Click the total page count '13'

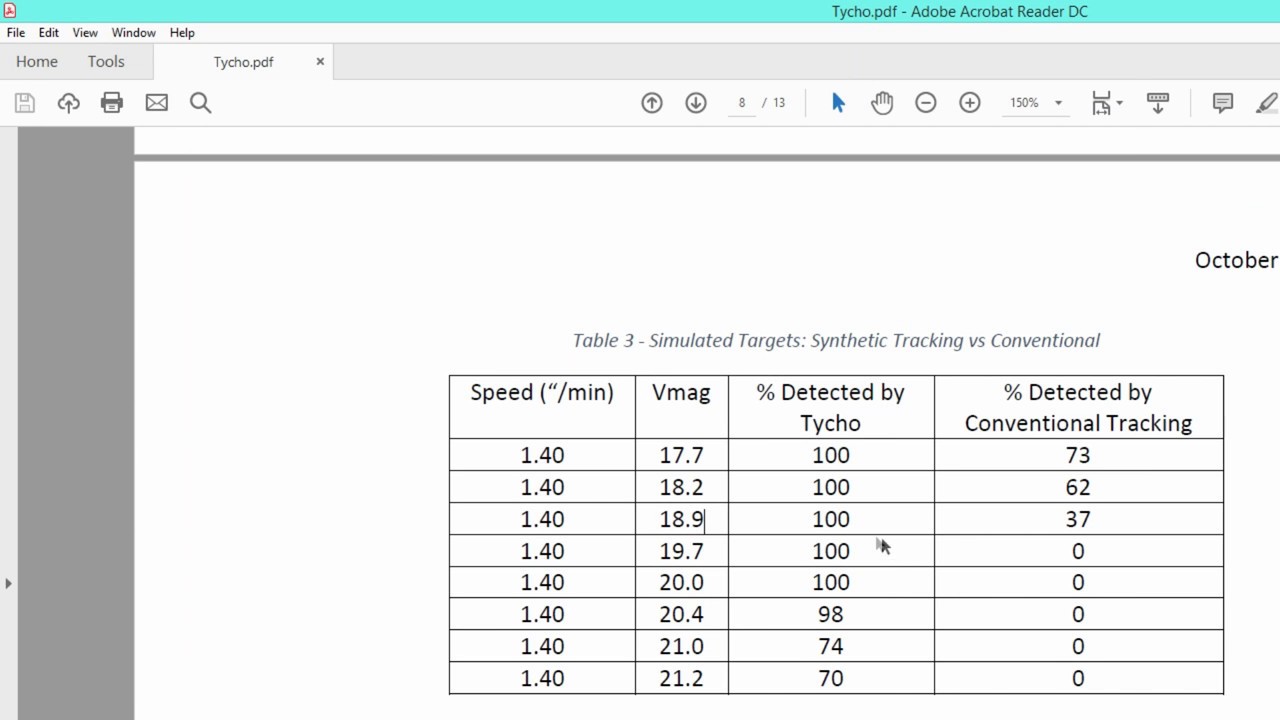coord(779,102)
